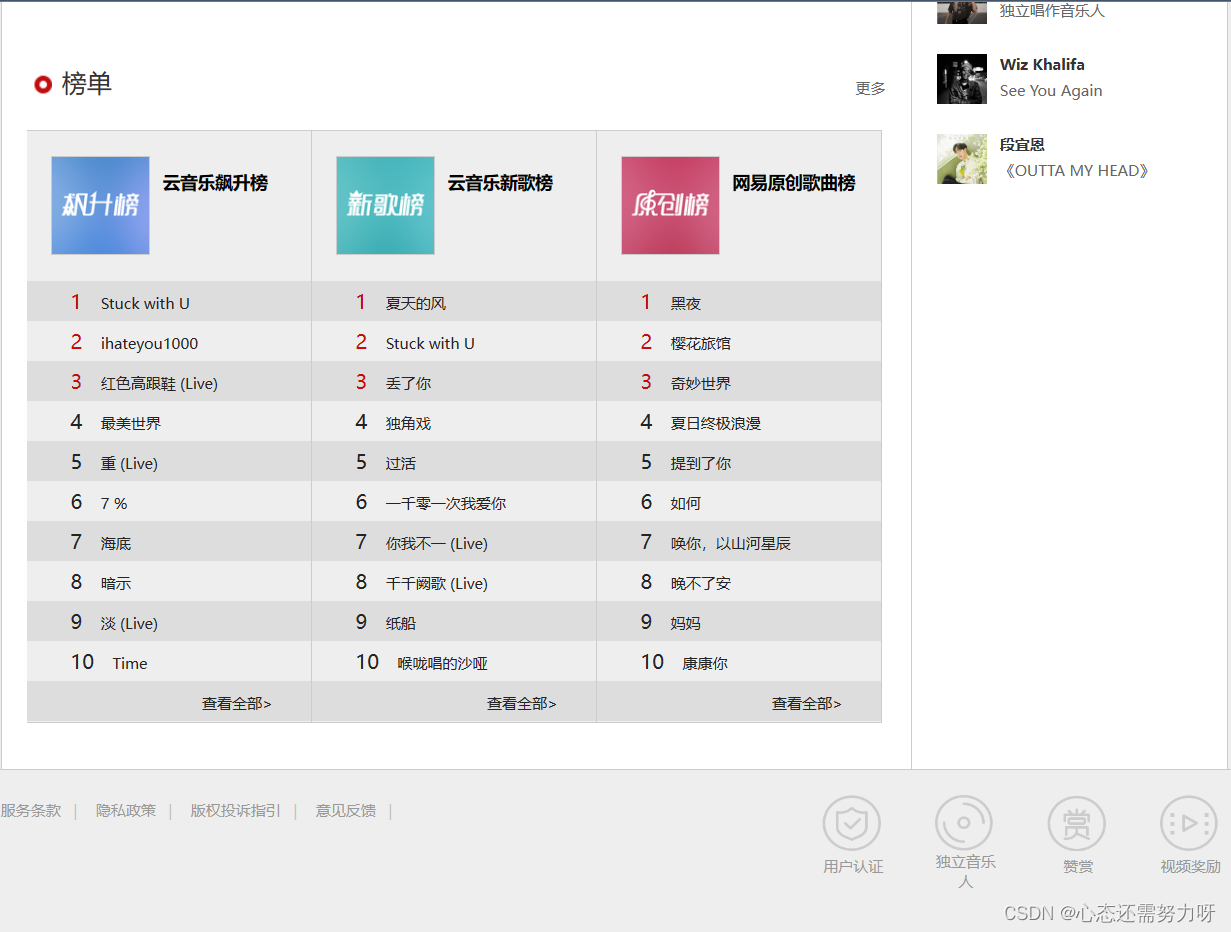1231x932 pixels.
Task: Play Stuck with U in 新歌榜
Action: [x=430, y=344]
